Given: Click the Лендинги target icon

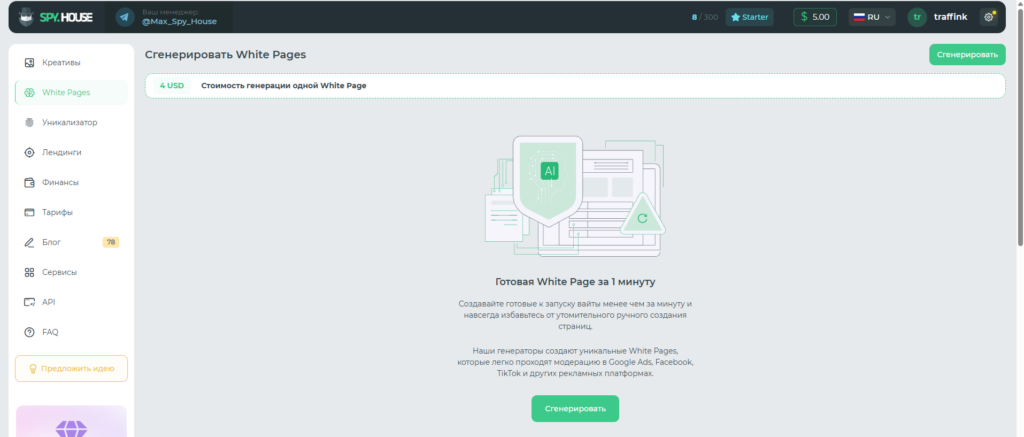Looking at the screenshot, I should (29, 152).
